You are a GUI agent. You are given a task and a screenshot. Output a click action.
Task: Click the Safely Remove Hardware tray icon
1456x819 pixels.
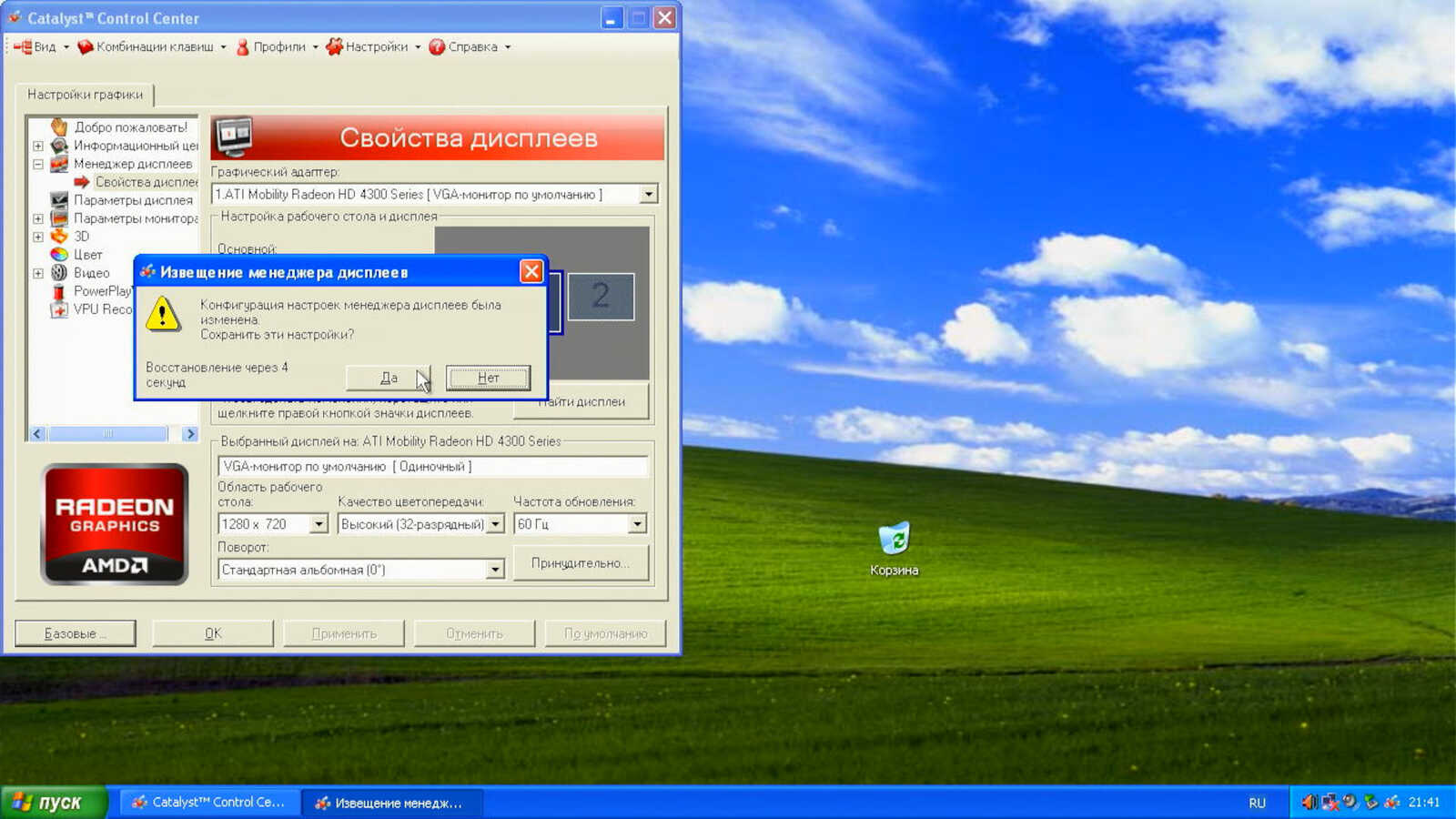[x=1371, y=802]
